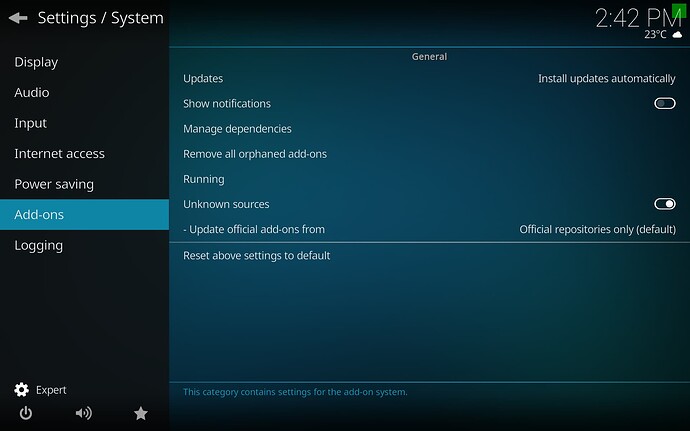
Task: Select the Add-ons category
Action: point(84,214)
